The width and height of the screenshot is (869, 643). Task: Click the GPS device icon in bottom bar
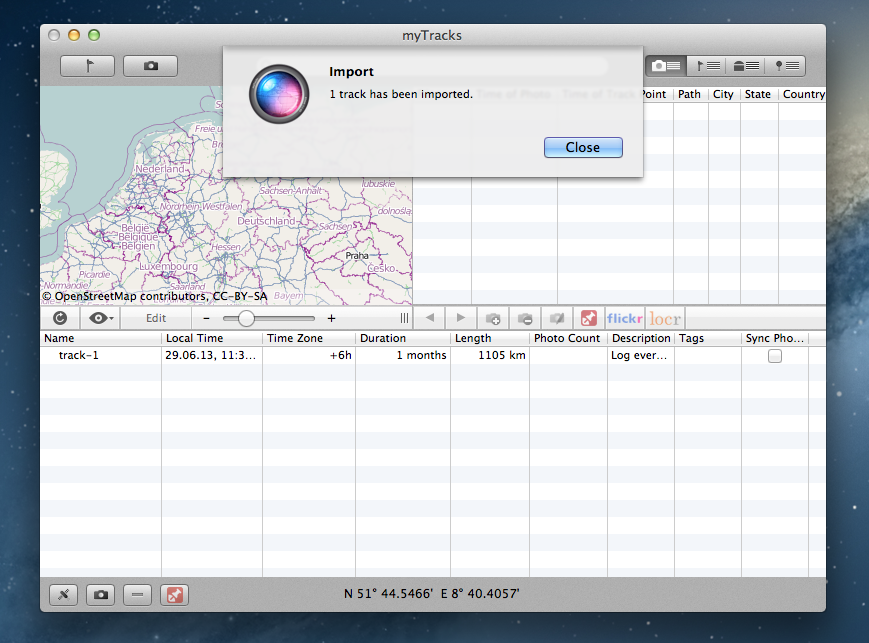pyautogui.click(x=63, y=595)
